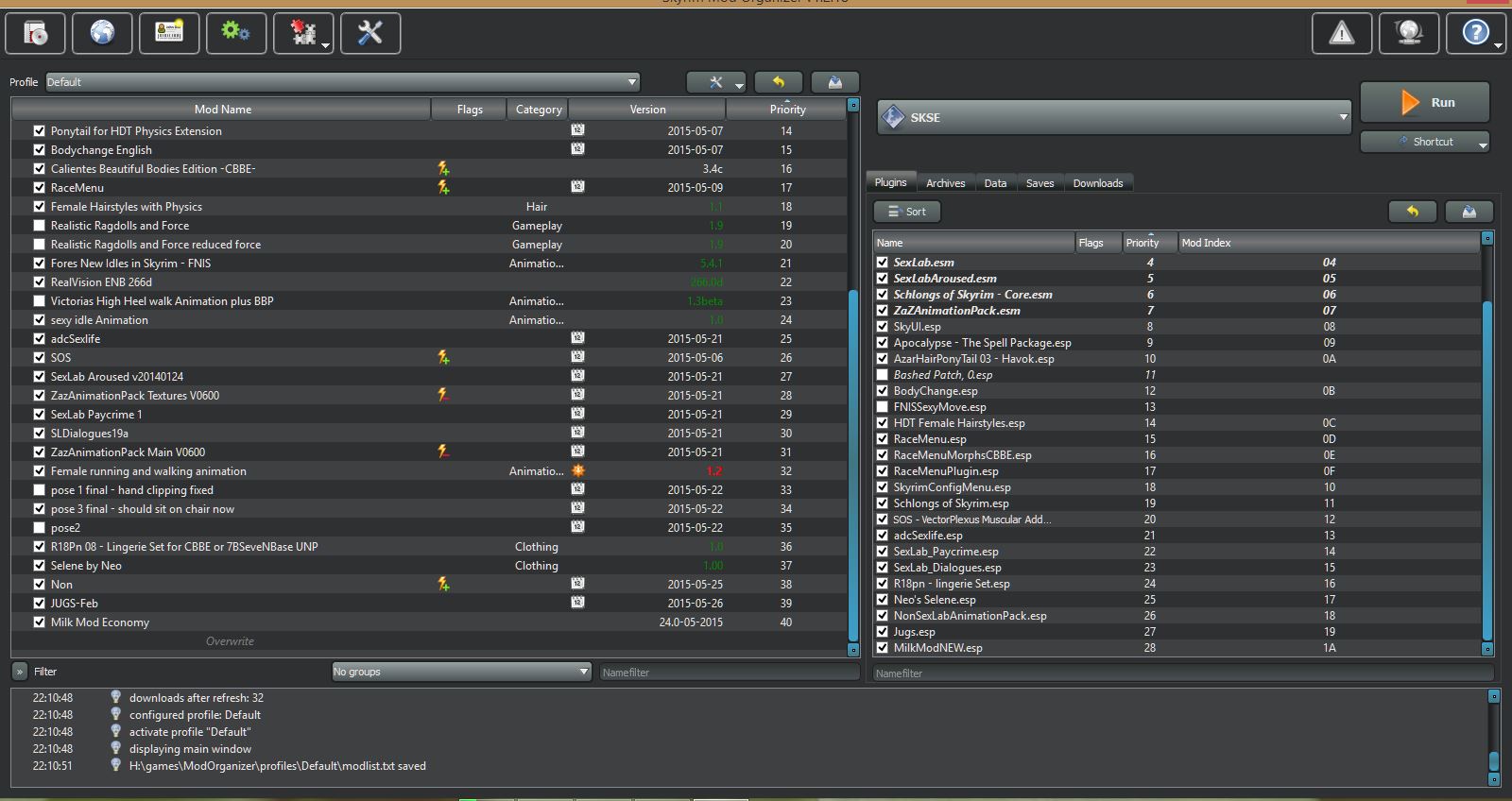Open the Tools puzzle icon dropdown arrow

click(x=325, y=43)
